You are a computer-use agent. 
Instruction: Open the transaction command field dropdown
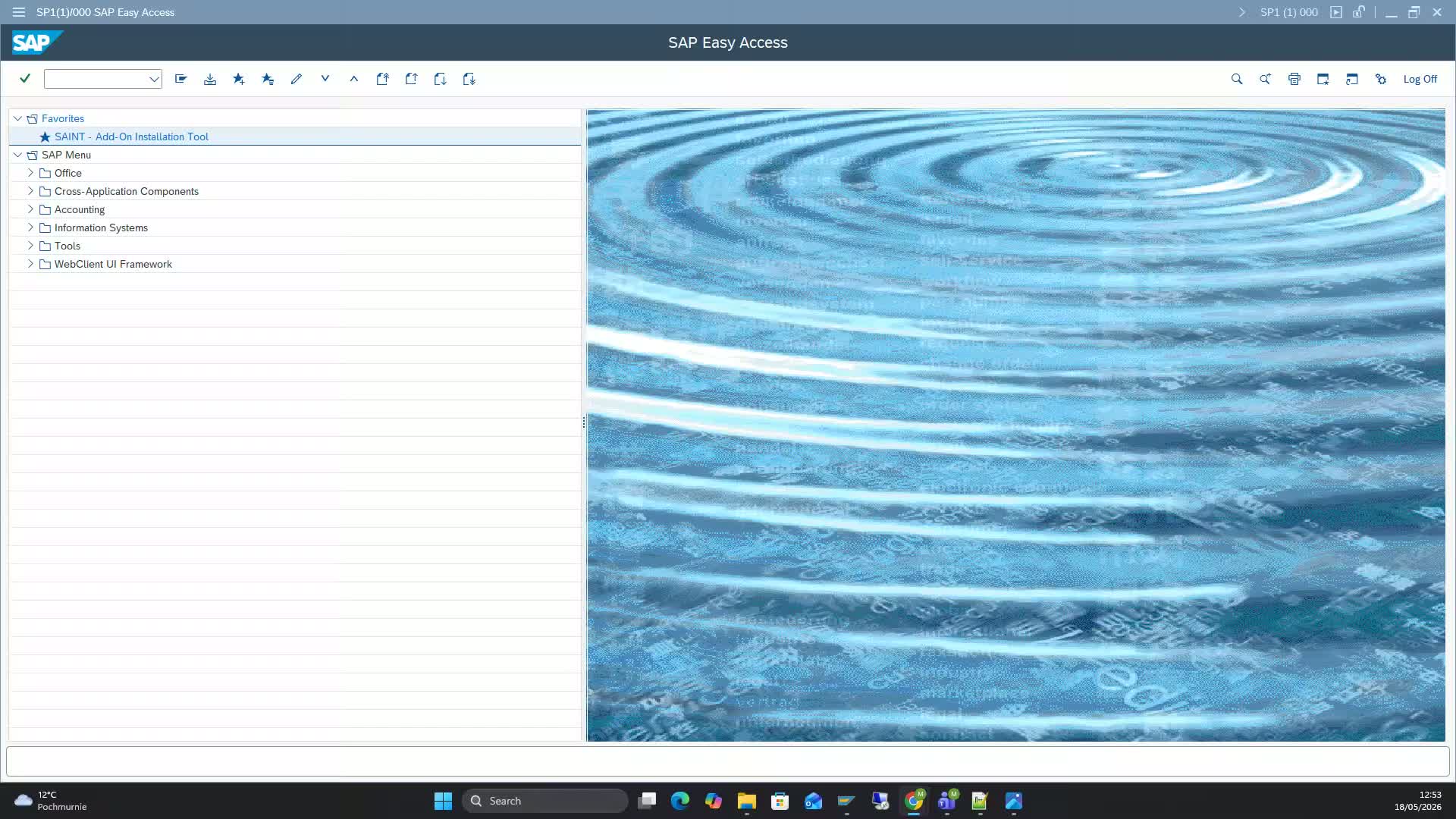(154, 79)
